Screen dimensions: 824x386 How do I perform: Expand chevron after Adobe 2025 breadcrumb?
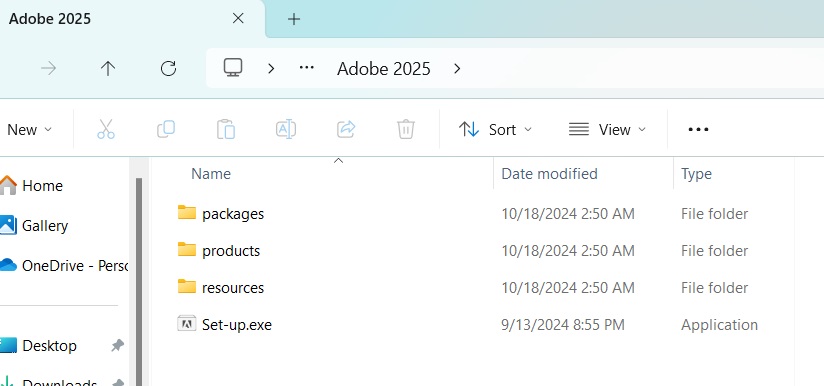coord(457,68)
